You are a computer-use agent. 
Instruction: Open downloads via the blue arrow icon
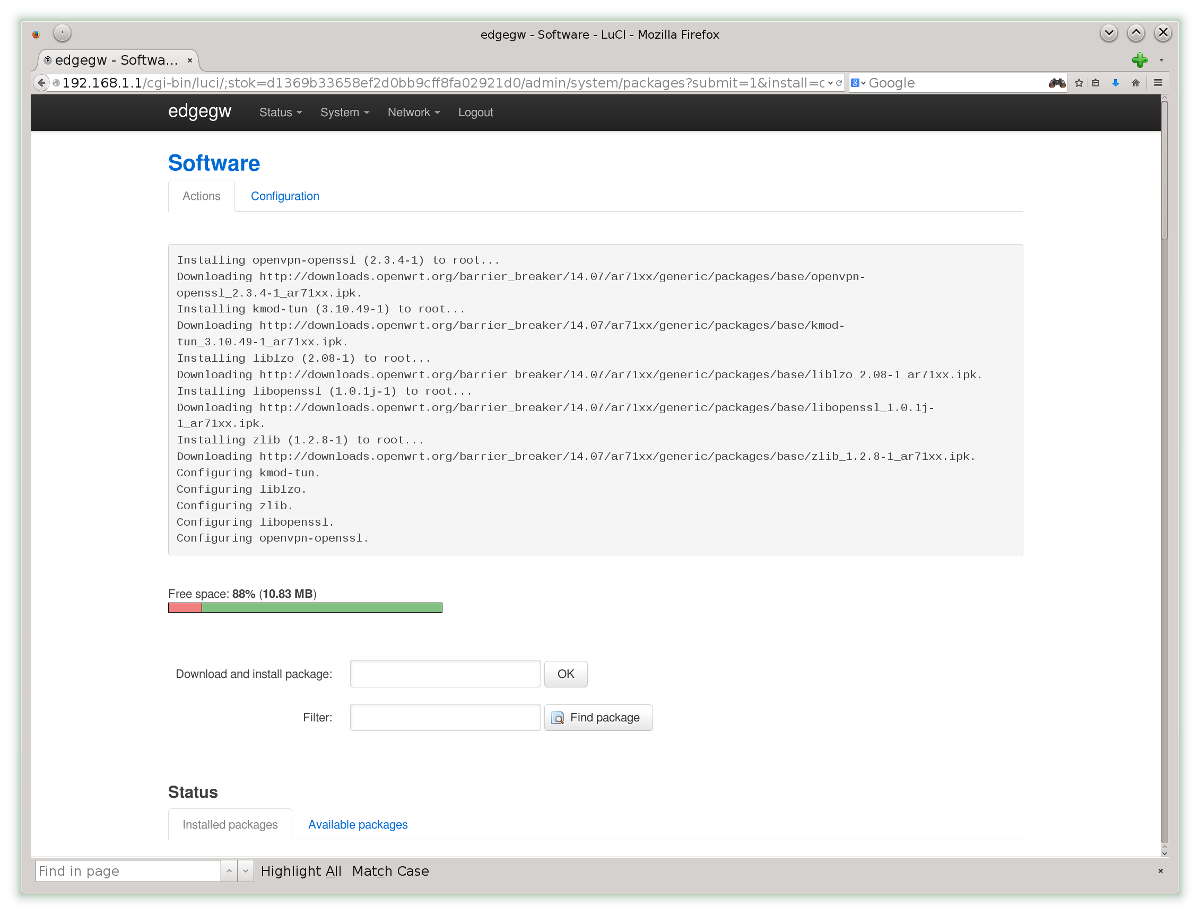click(x=1115, y=83)
